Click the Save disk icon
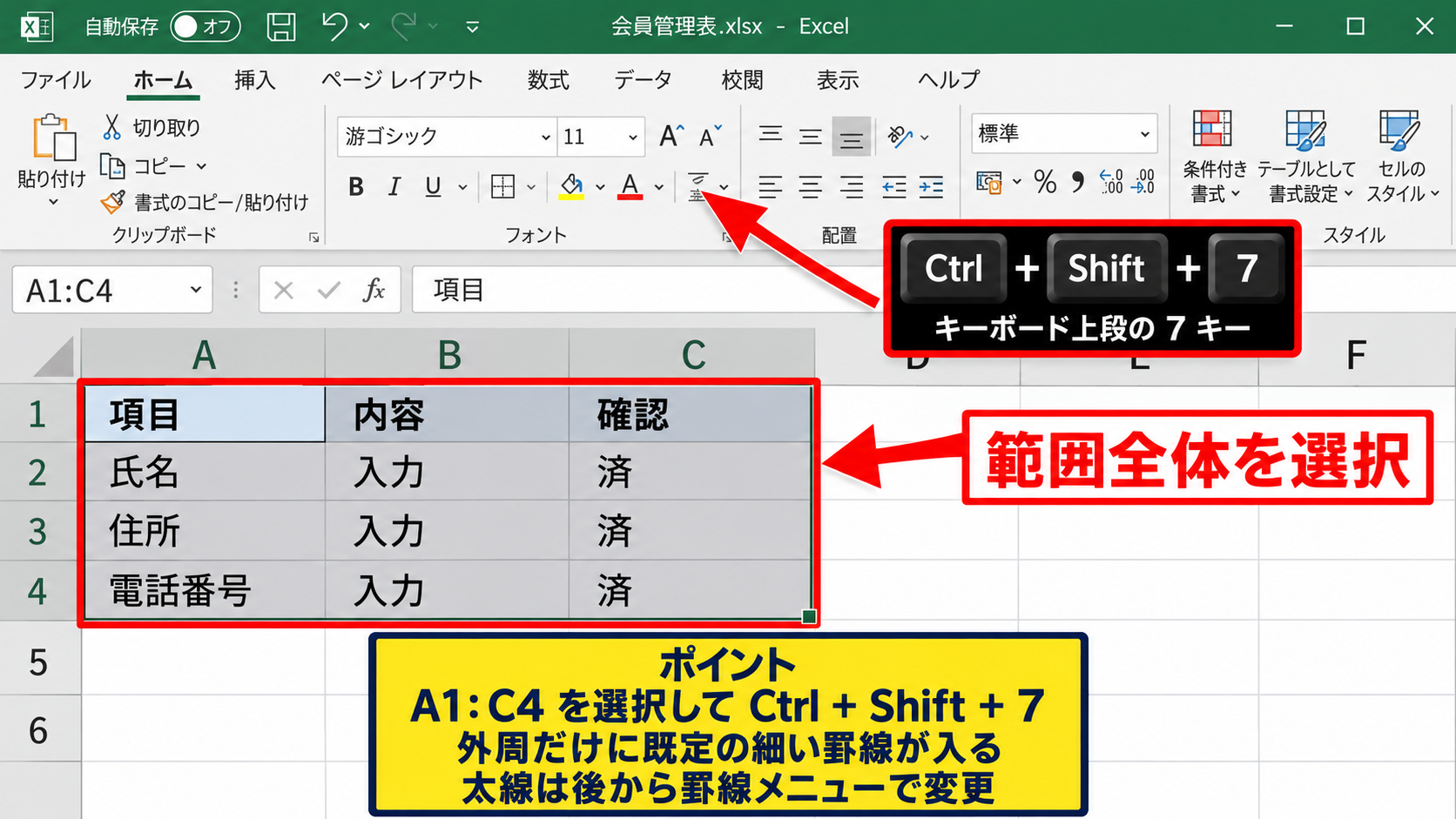This screenshot has width=1456, height=819. (x=280, y=26)
